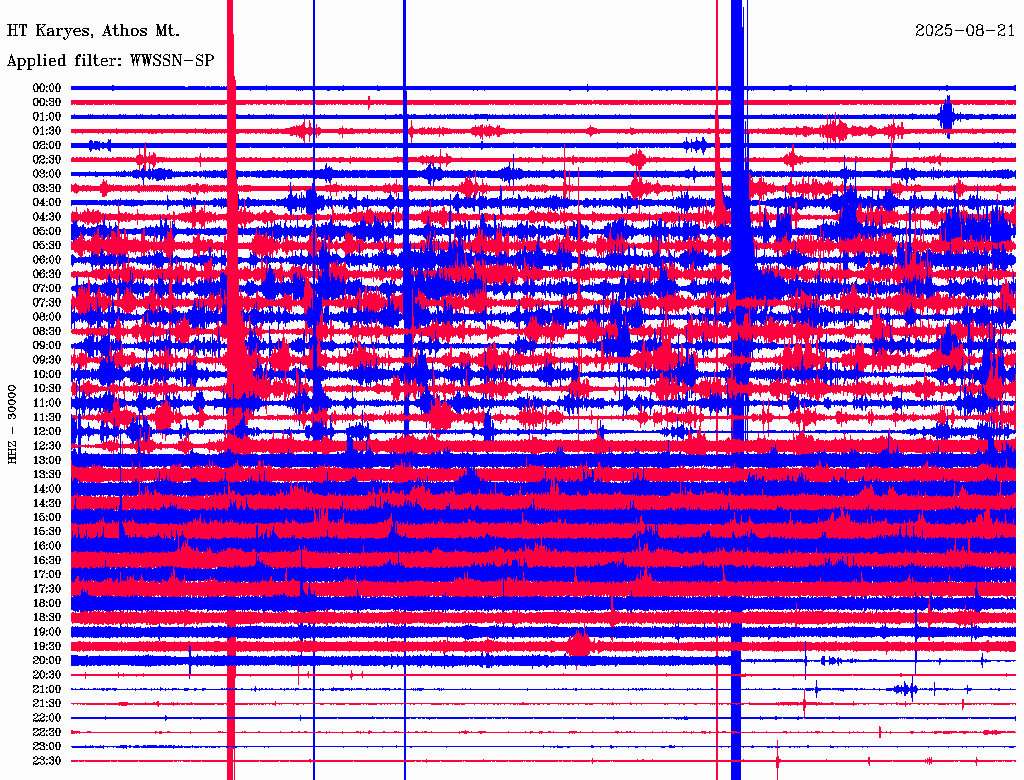The width and height of the screenshot is (1024, 780).
Task: Select the 19:30 time label
Action: click(x=47, y=647)
